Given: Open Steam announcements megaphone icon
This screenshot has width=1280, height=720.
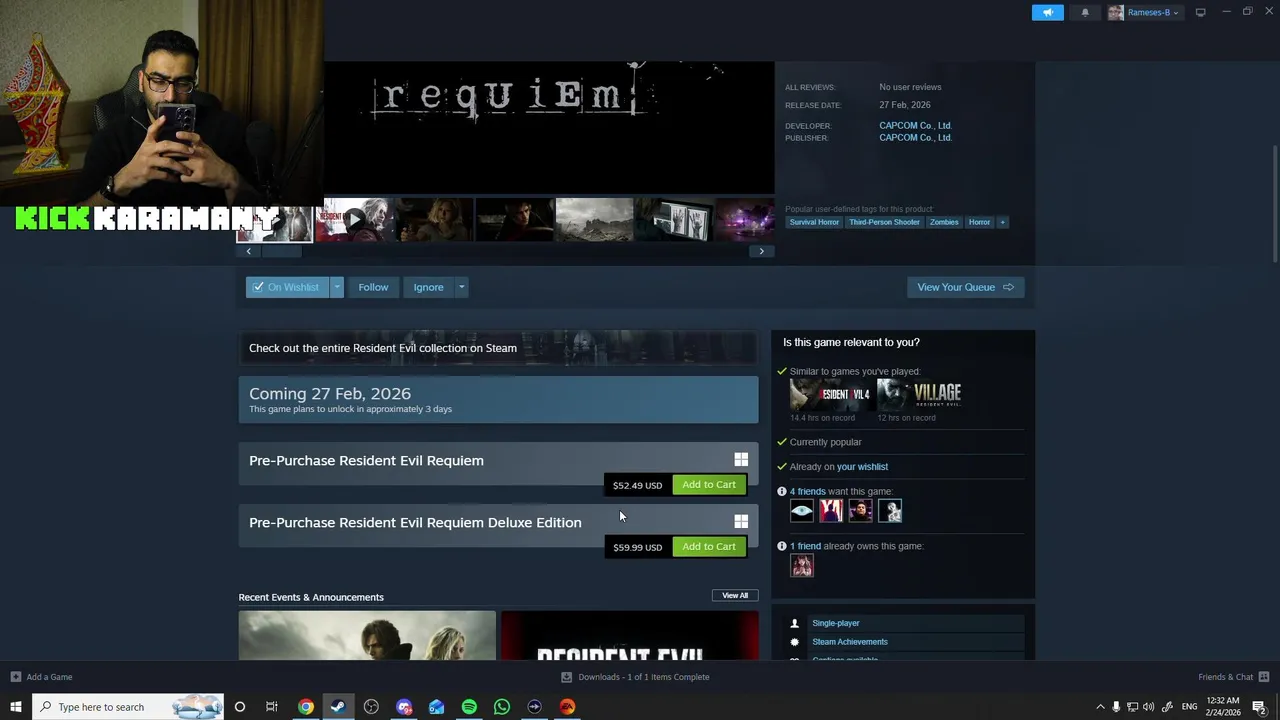Looking at the screenshot, I should pyautogui.click(x=1048, y=12).
